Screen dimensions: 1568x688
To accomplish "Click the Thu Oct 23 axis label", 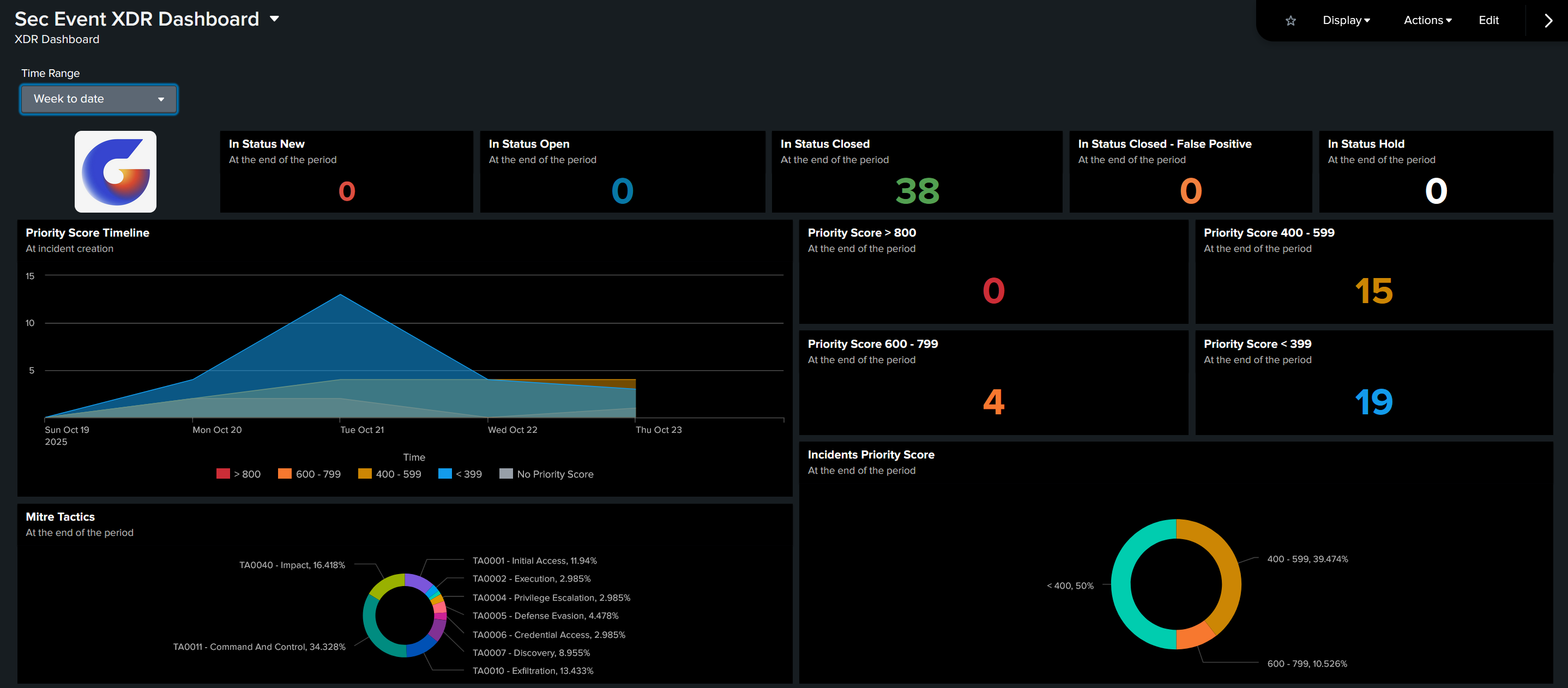I will 659,430.
